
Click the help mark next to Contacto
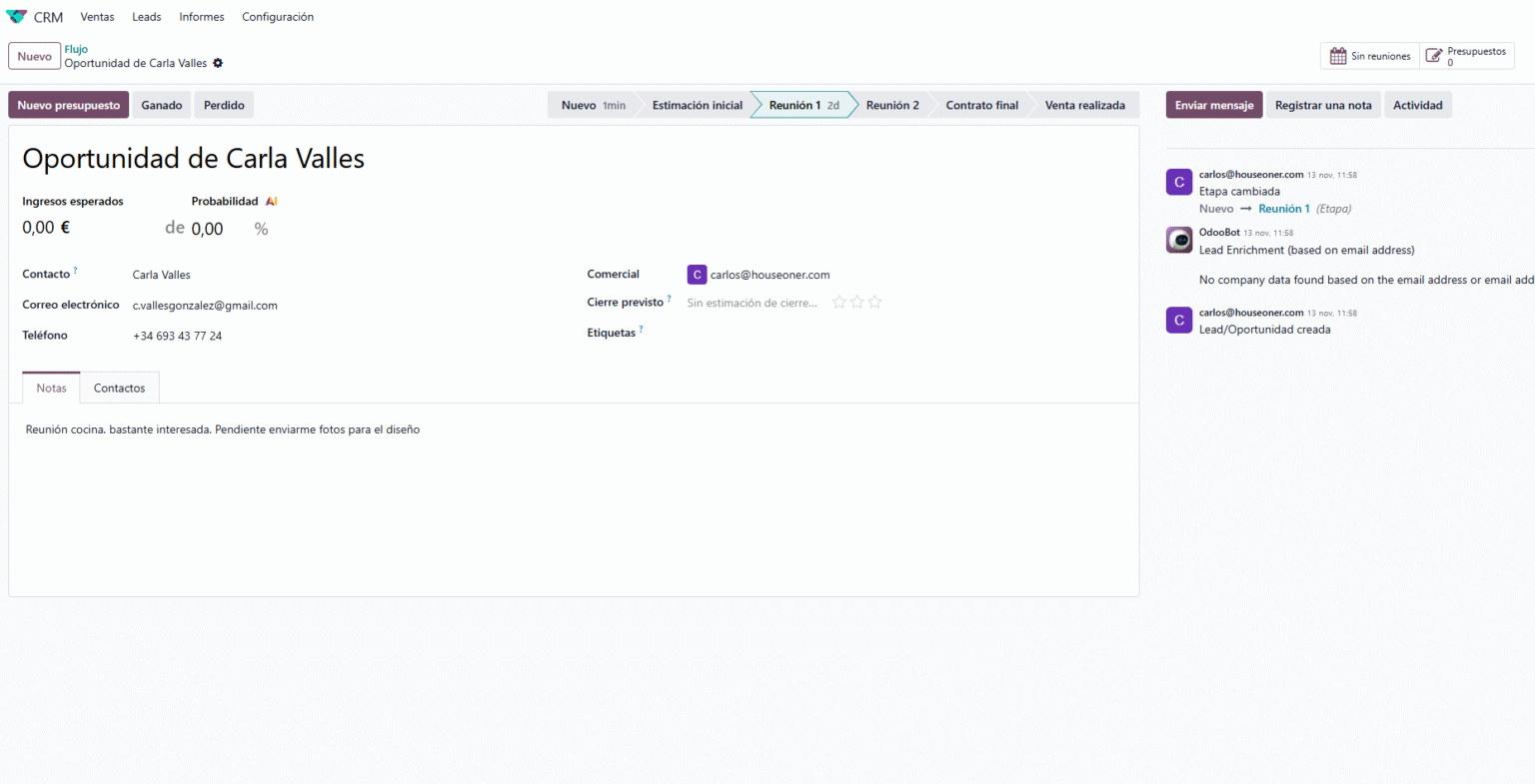pos(75,271)
